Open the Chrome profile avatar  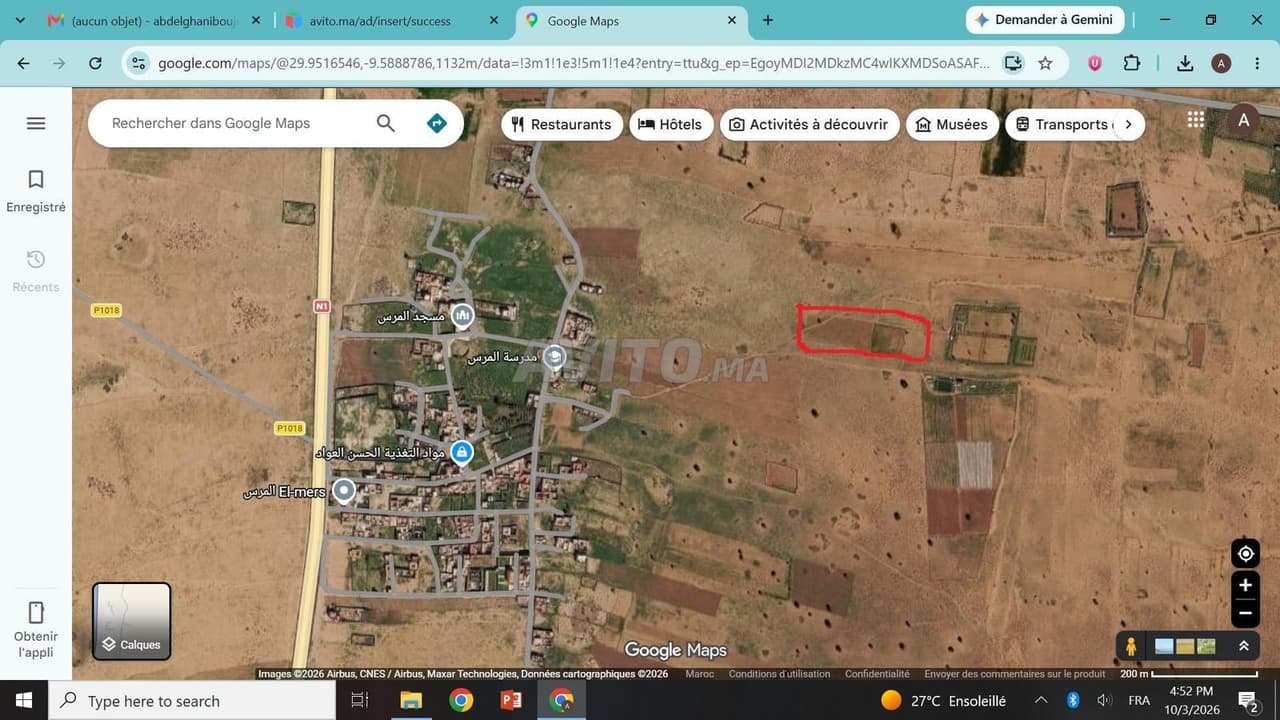coord(1221,63)
